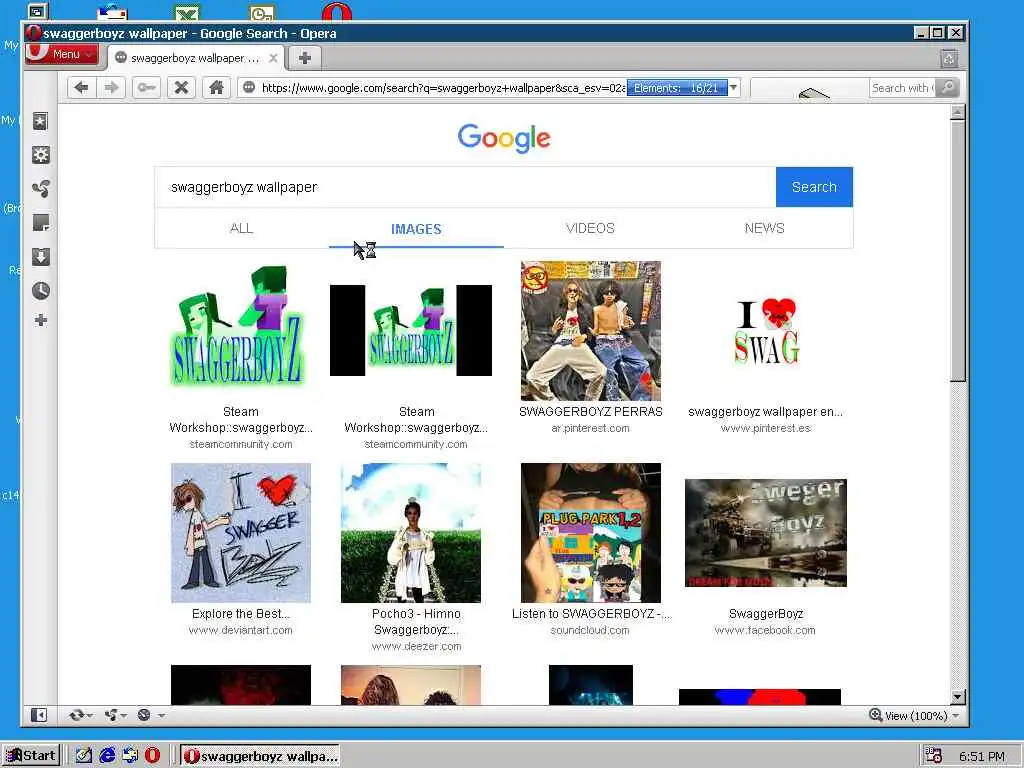Stop page loading with X button
Screen dimensions: 1024x768
pos(182,88)
